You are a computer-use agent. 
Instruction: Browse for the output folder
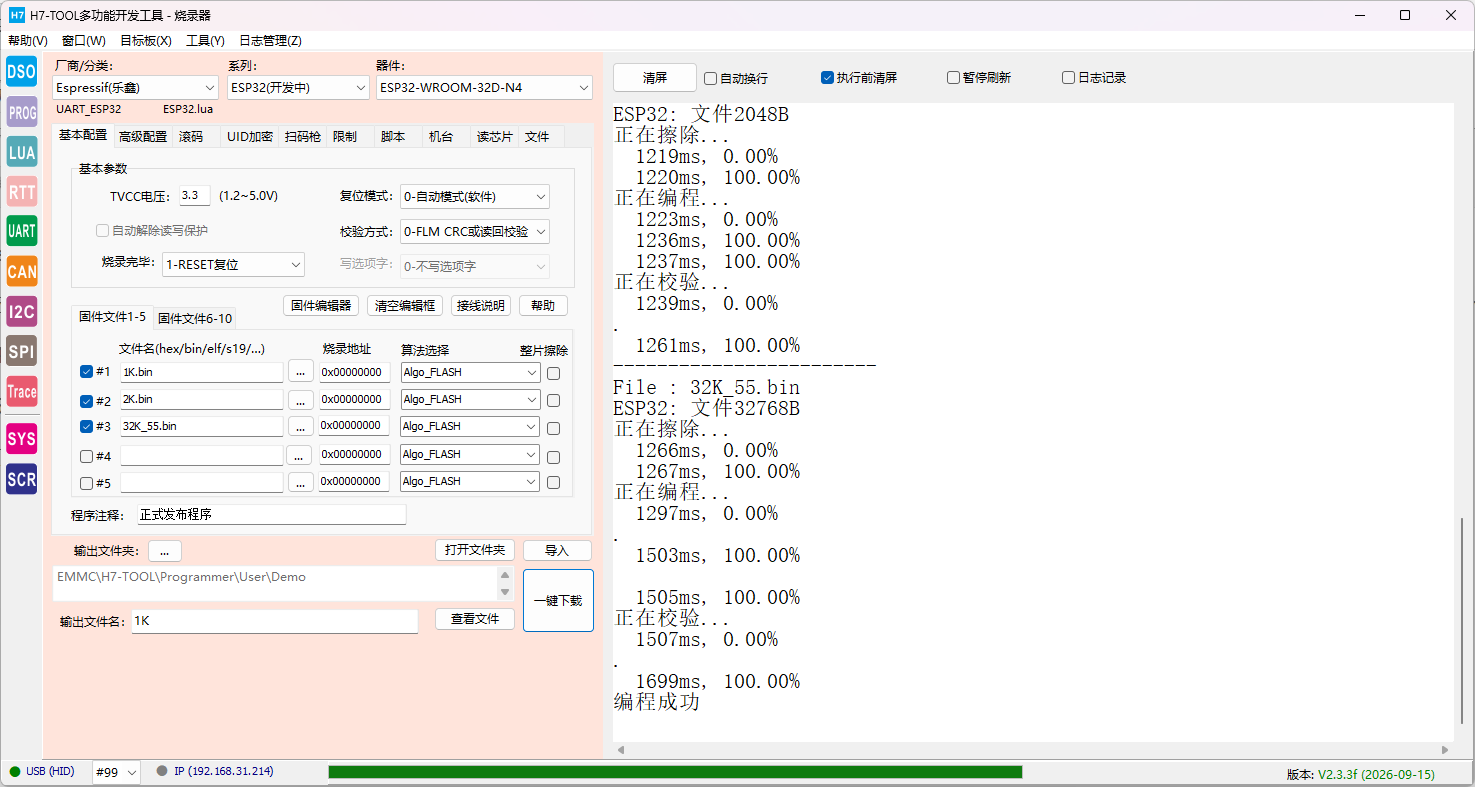(x=165, y=551)
